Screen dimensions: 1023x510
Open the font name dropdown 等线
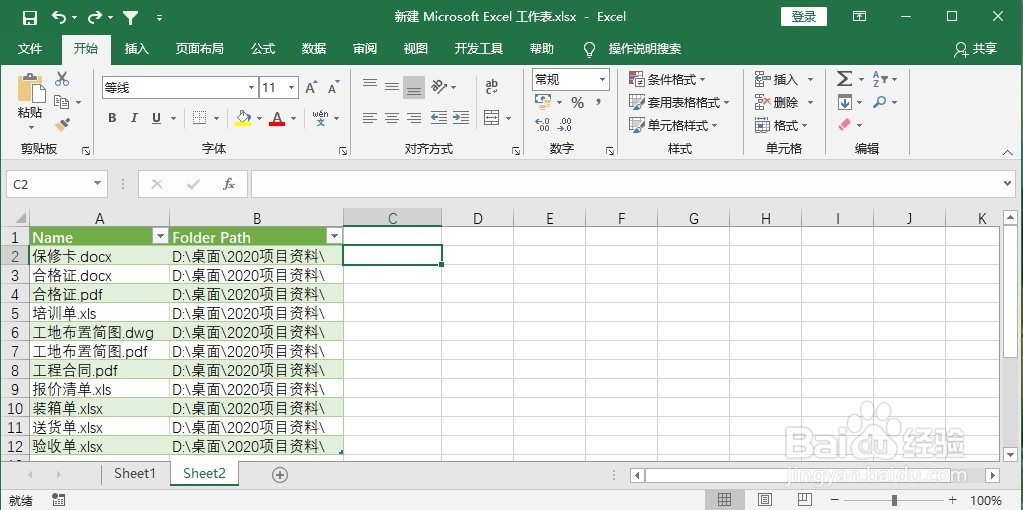pos(252,88)
